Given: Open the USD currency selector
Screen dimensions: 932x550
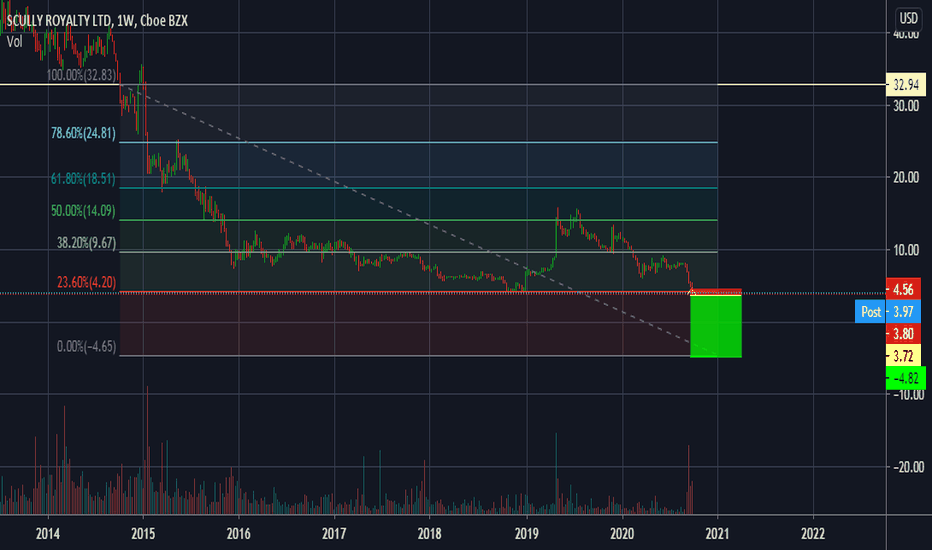Looking at the screenshot, I should coord(908,18).
